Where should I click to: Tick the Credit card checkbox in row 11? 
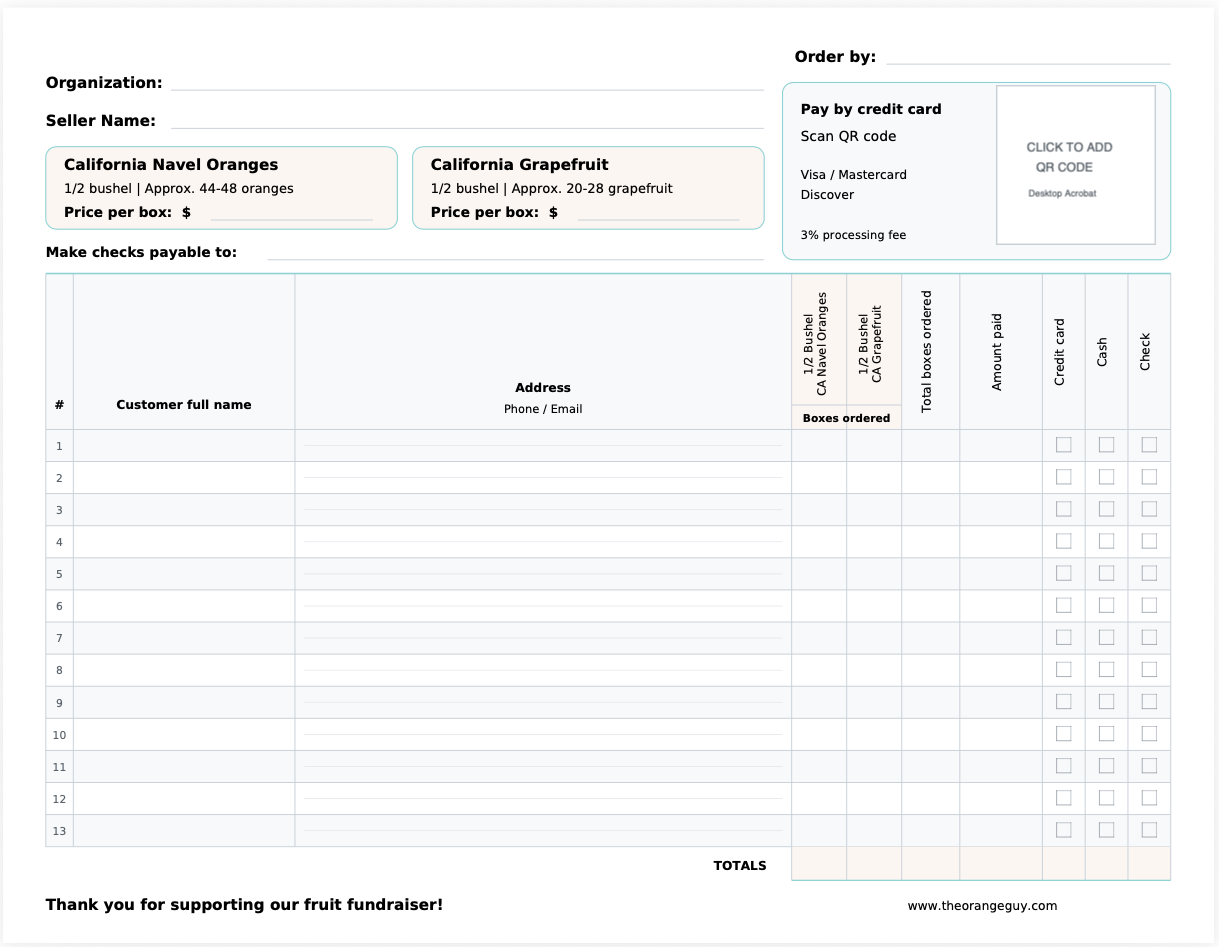point(1063,765)
